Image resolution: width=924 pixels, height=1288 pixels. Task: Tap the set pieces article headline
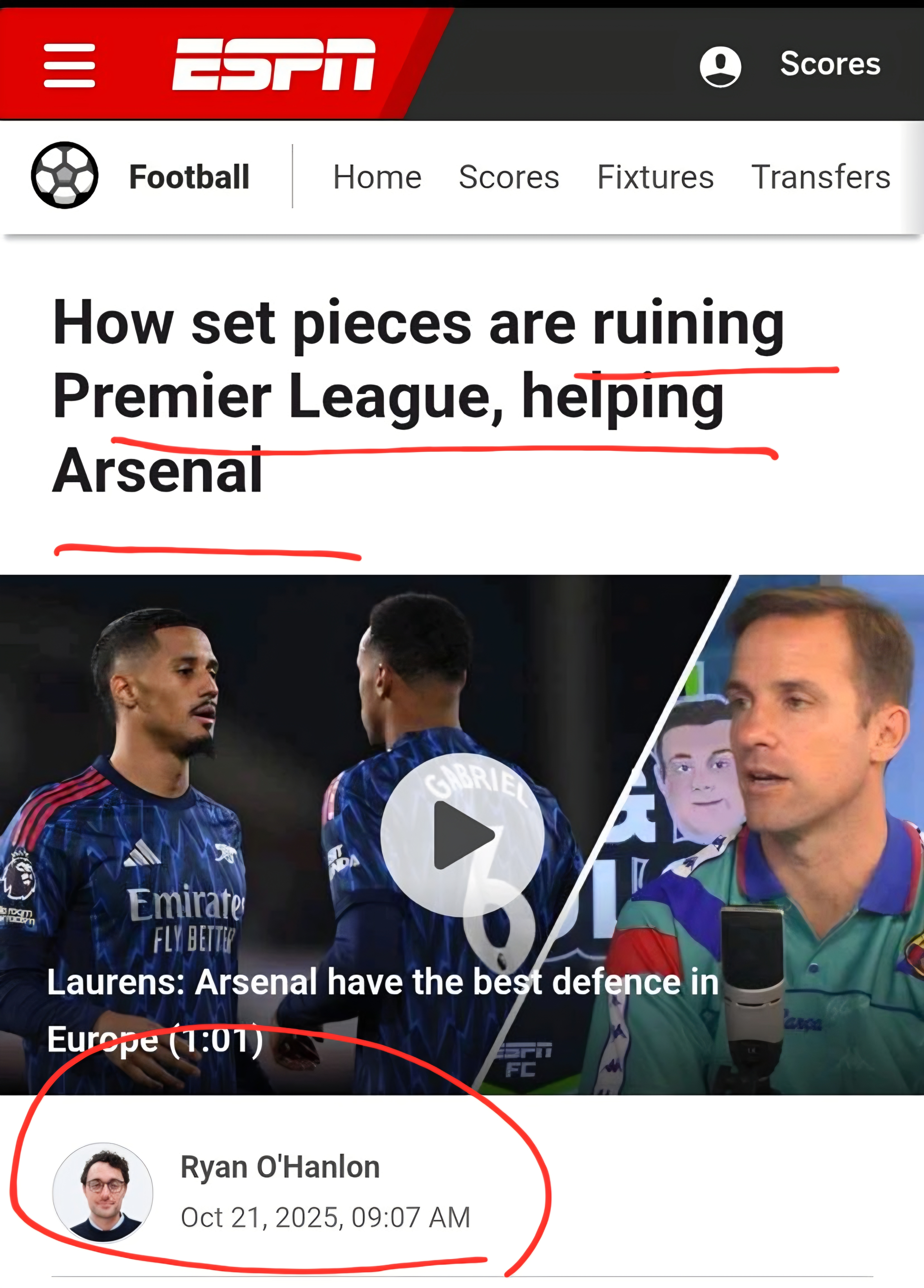click(418, 396)
